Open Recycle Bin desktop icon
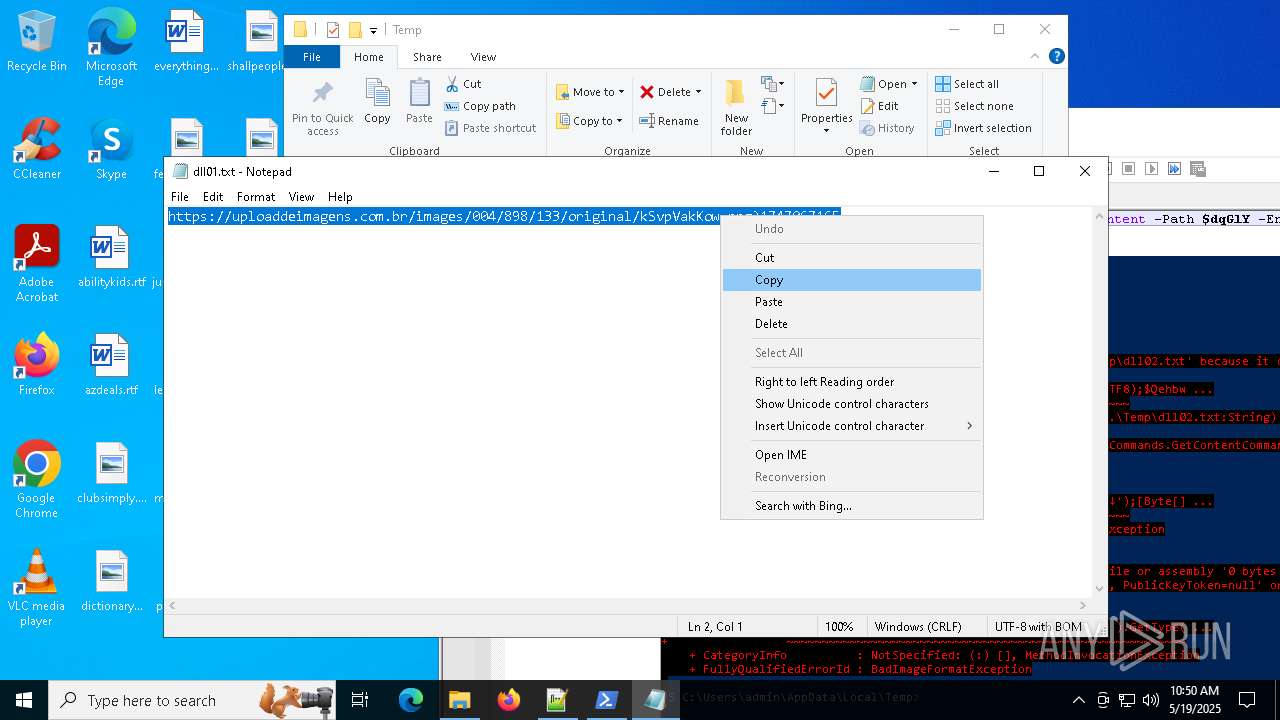 [37, 41]
